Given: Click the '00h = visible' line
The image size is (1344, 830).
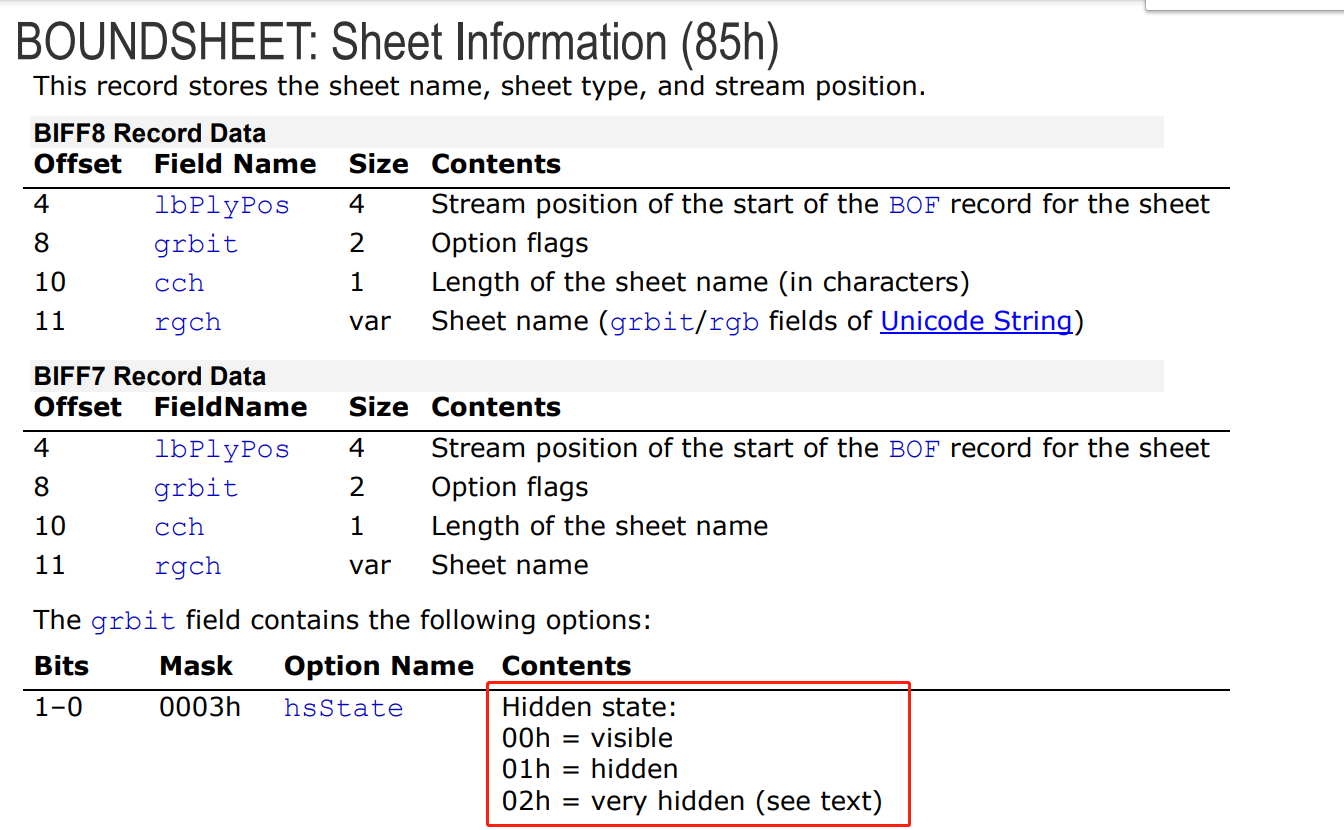Looking at the screenshot, I should click(587, 739).
